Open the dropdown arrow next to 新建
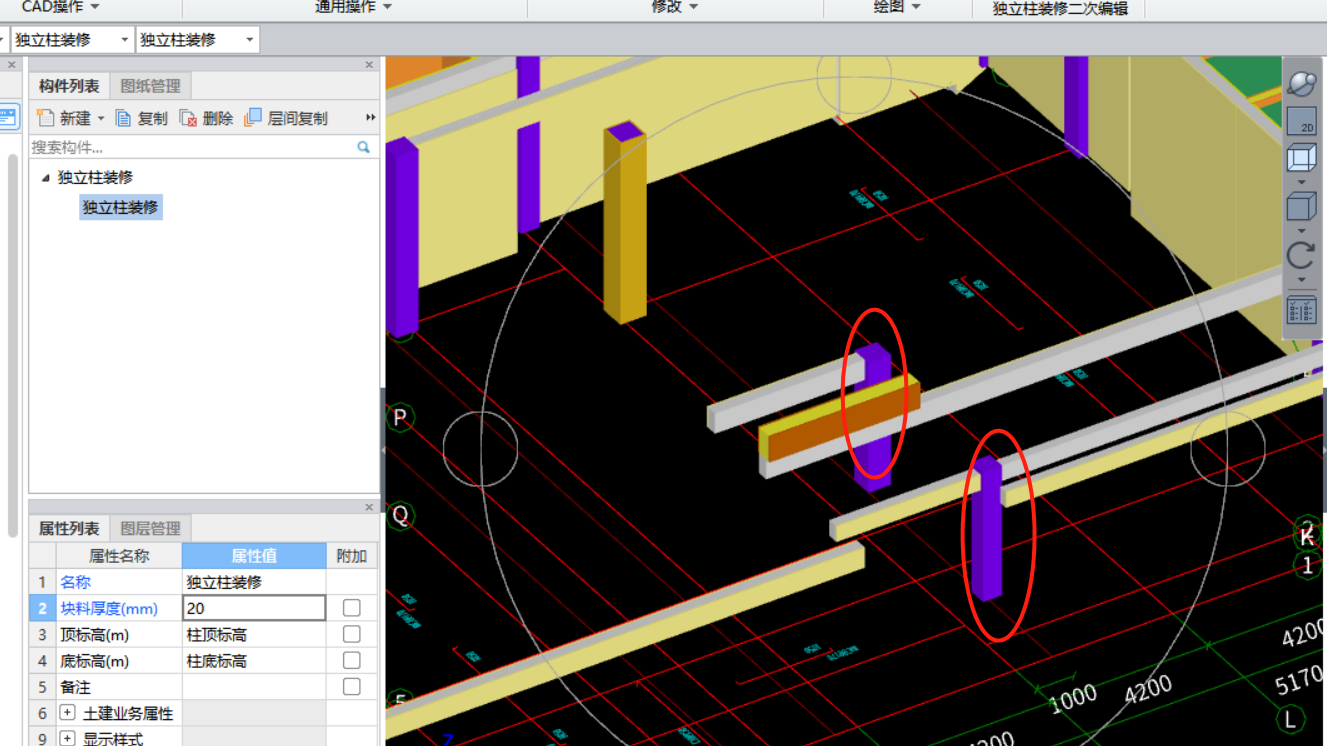 (x=101, y=119)
